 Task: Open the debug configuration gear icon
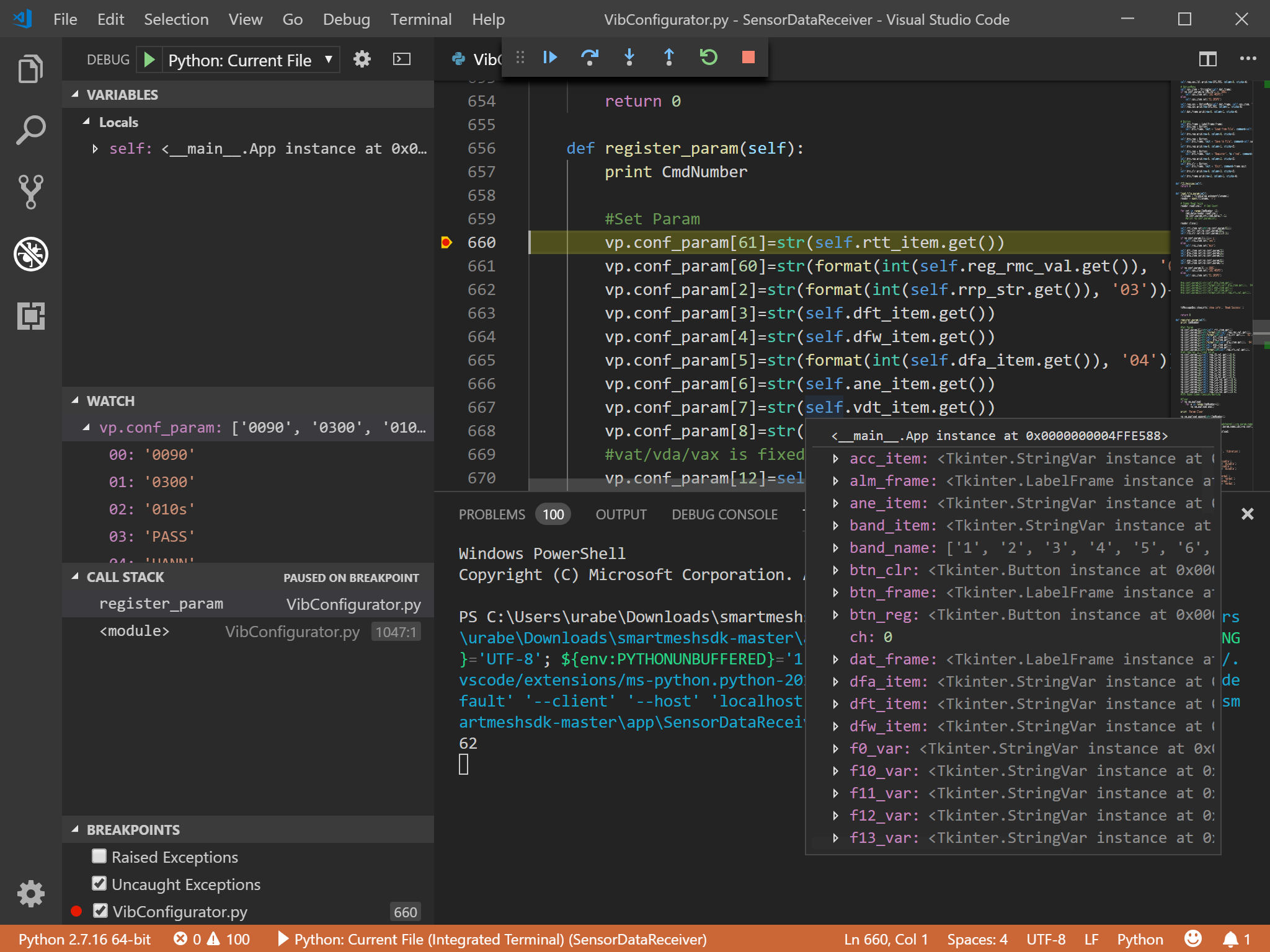tap(362, 59)
